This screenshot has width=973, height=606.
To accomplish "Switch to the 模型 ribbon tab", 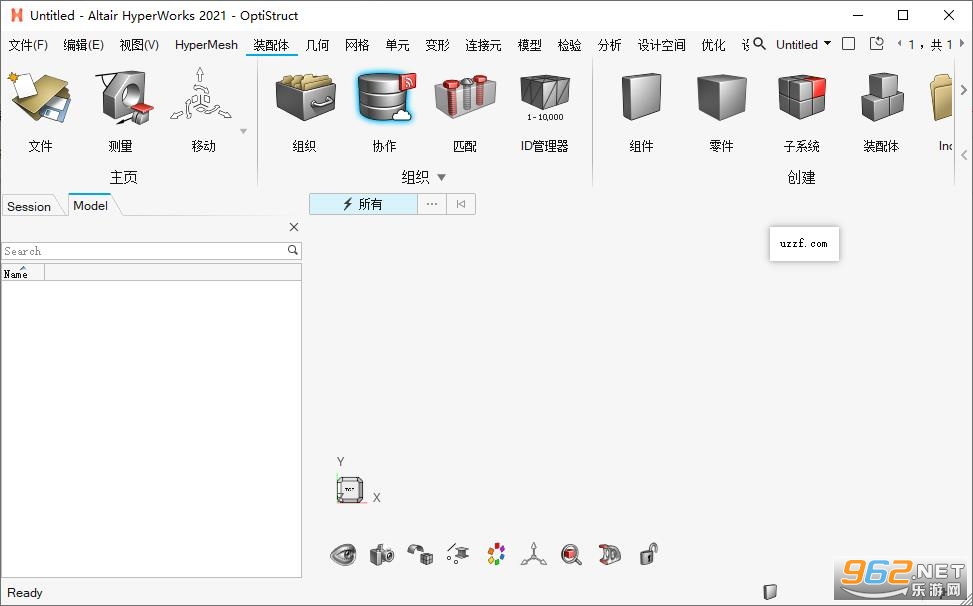I will click(x=529, y=45).
